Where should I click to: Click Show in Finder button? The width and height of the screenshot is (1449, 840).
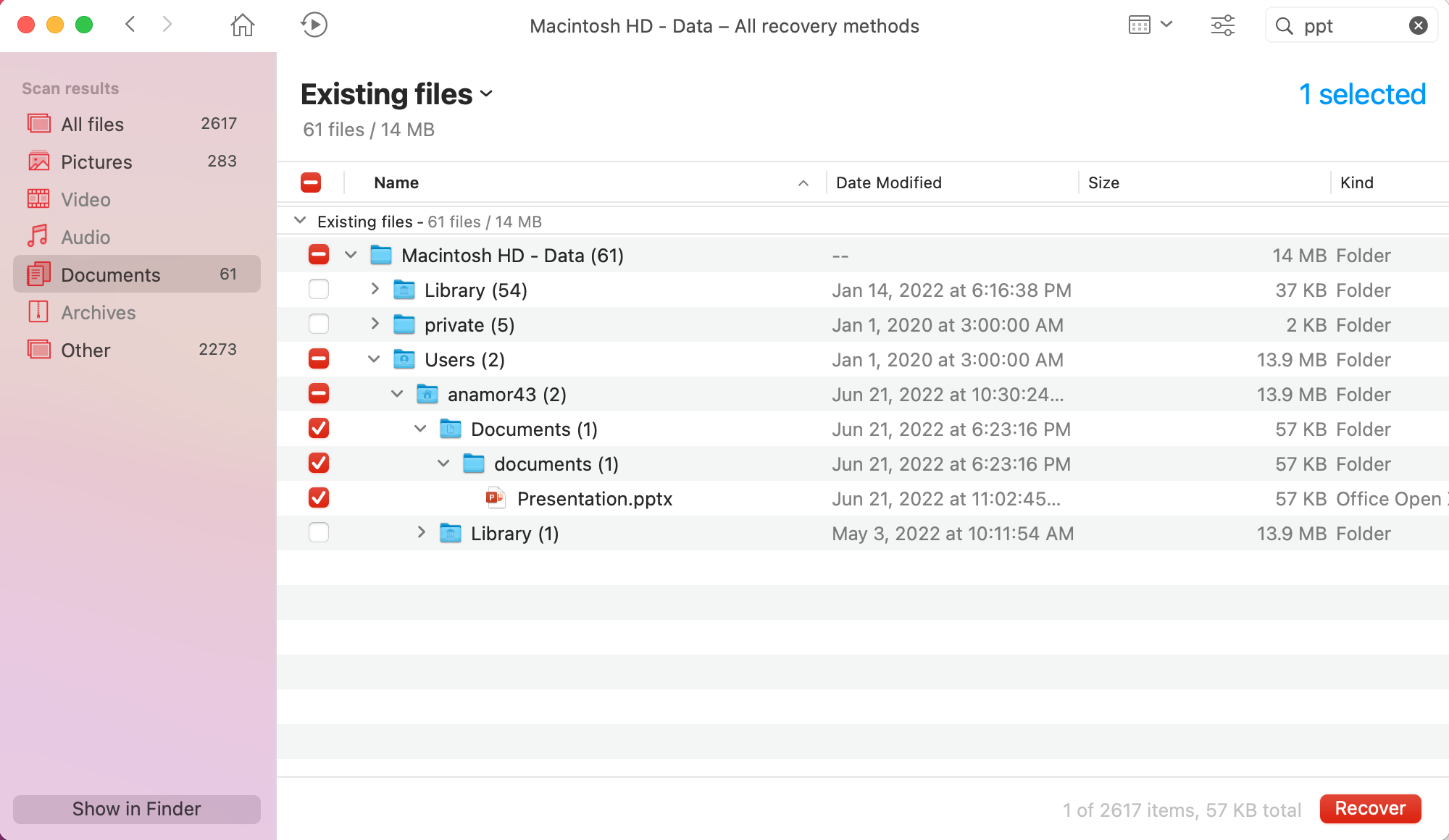tap(135, 809)
